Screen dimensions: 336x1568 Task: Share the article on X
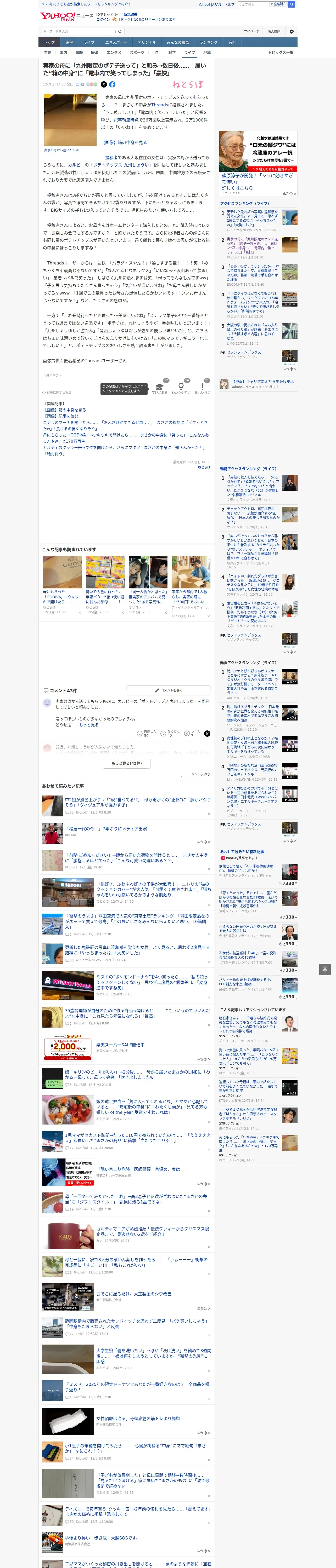pyautogui.click(x=104, y=85)
